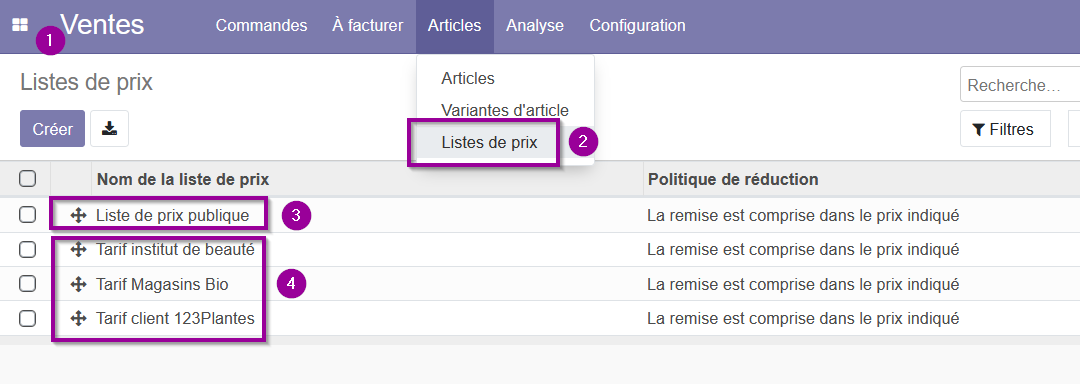1080x384 pixels.
Task: Click the download/export icon button
Action: (109, 129)
